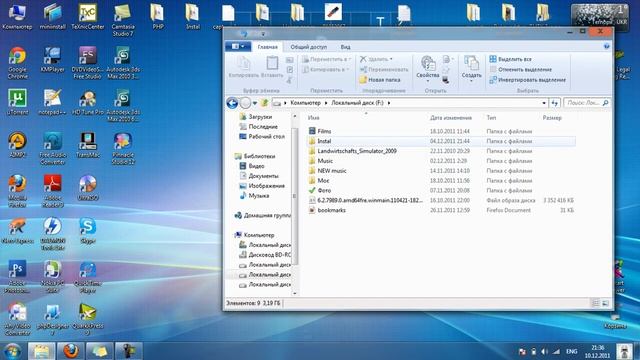Open Firefox from the taskbar
Viewport: 640px width, 360px height.
tap(70, 351)
